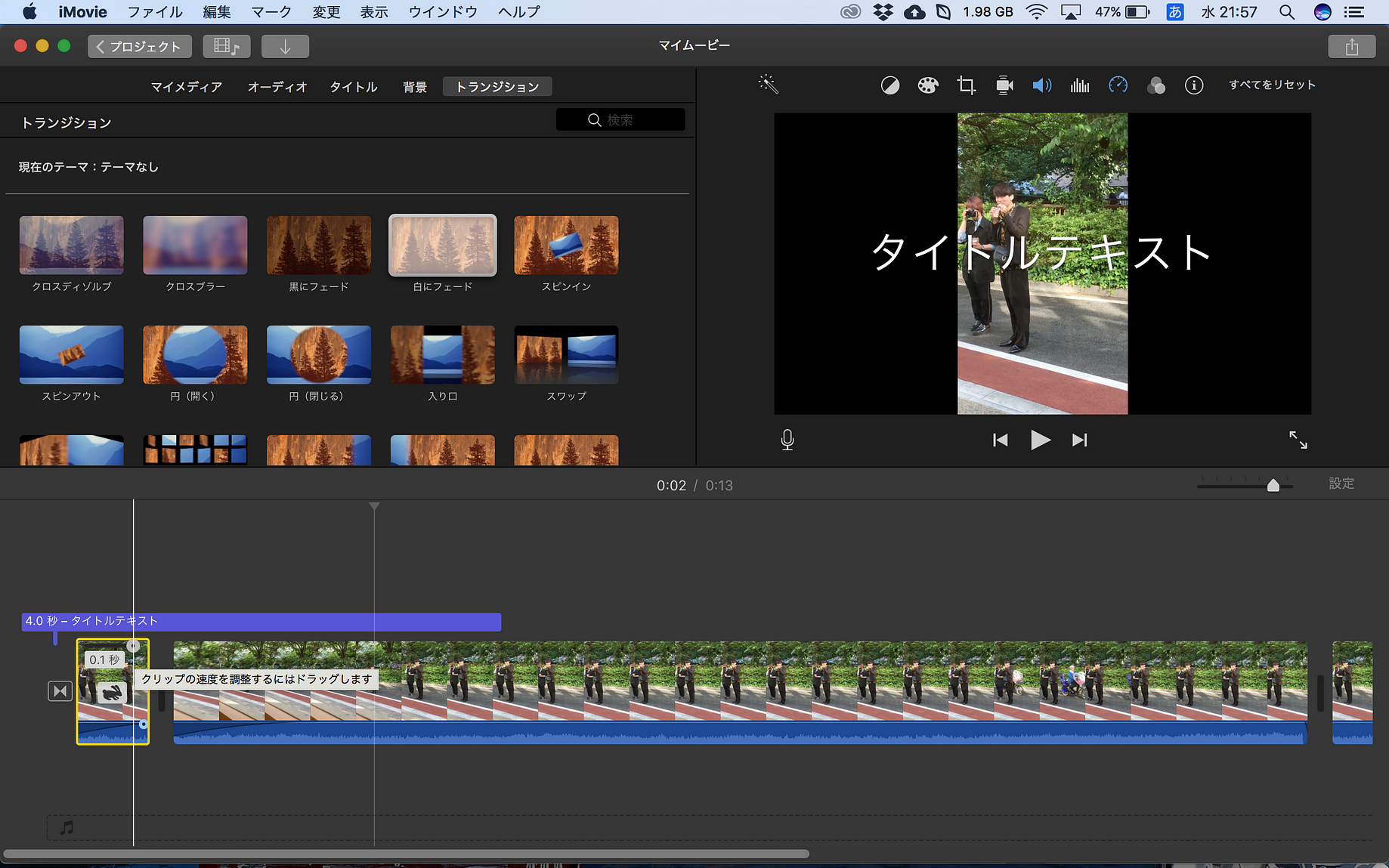Click the transitions 検索 search field
Screen dimensions: 1389x868
tap(620, 119)
